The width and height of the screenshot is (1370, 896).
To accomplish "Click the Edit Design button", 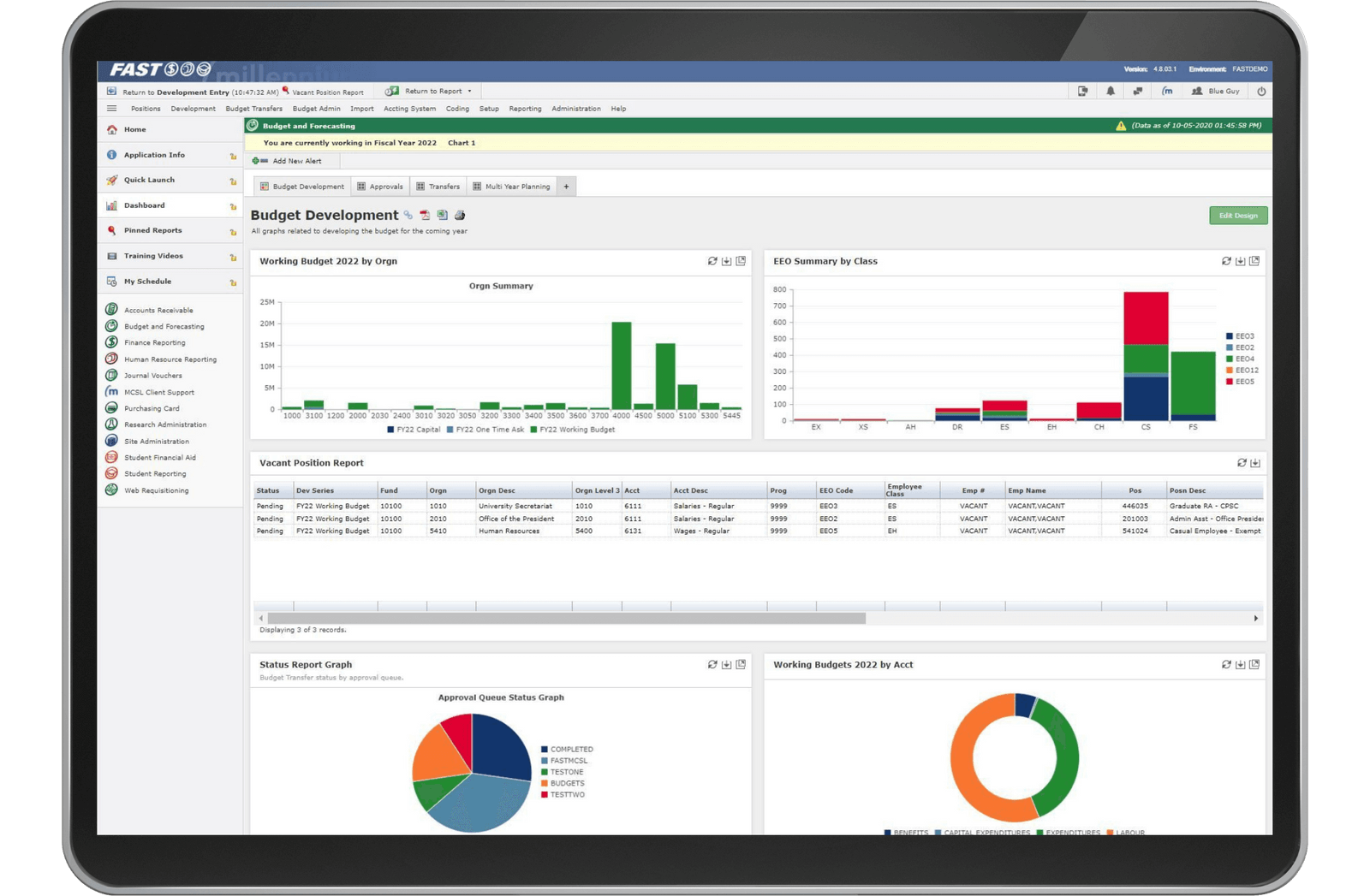I will 1238,216.
